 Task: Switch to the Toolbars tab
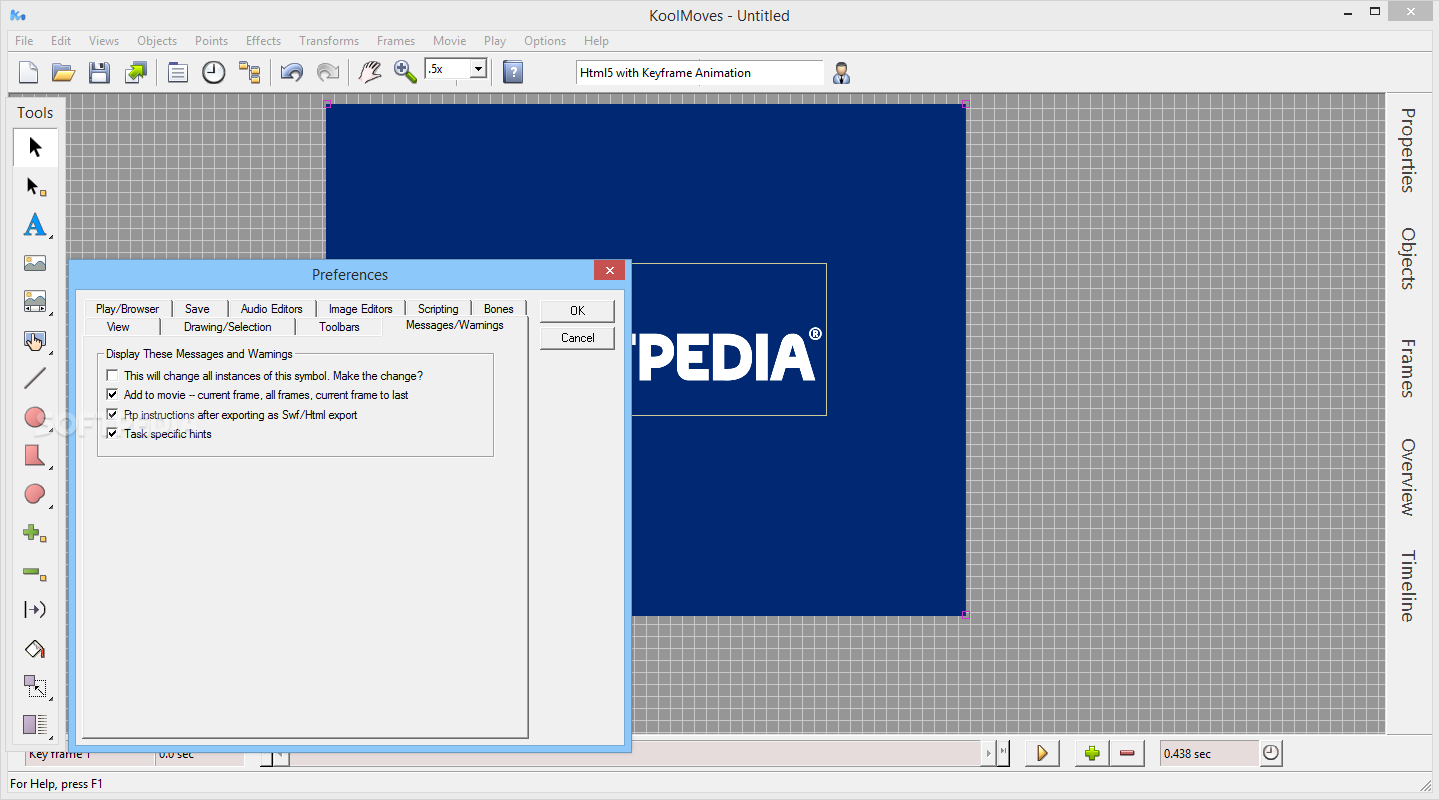tap(339, 327)
